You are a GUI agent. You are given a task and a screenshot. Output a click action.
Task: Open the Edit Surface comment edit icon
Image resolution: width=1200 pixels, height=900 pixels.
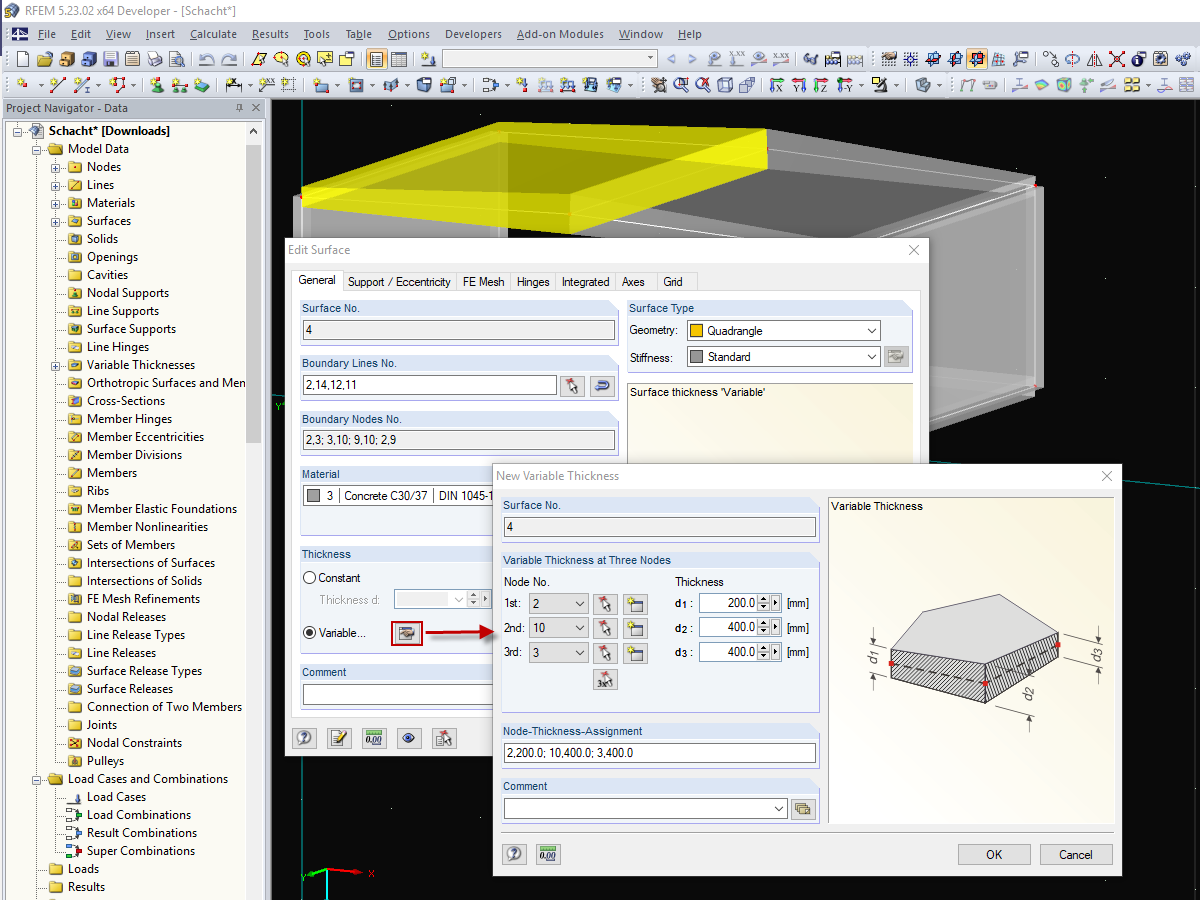[339, 737]
